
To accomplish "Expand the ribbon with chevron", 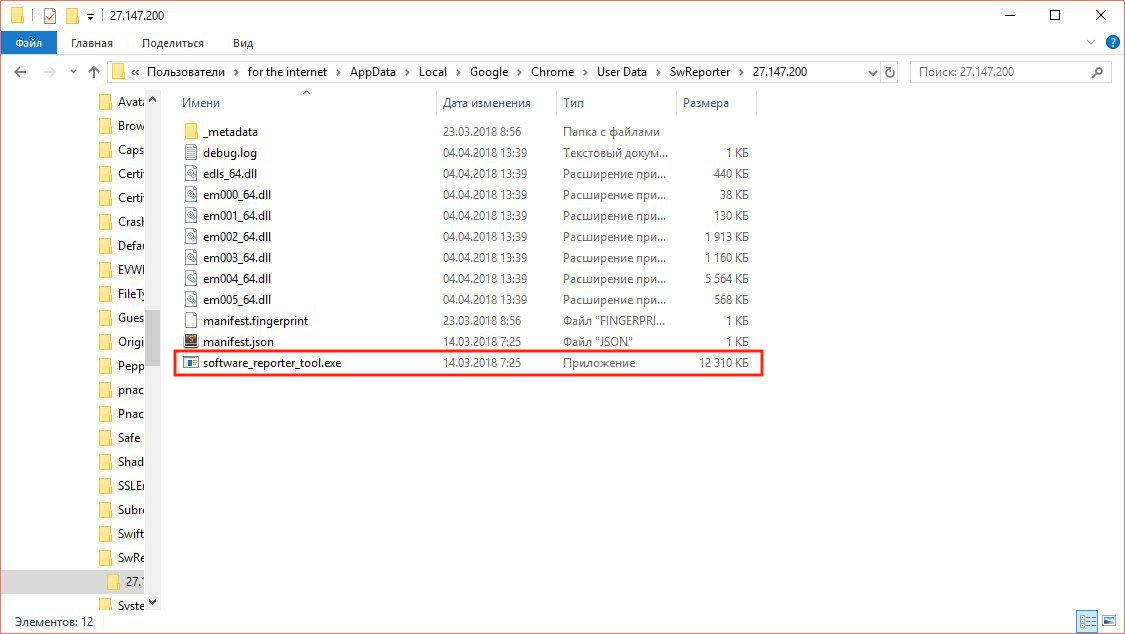I will (x=1091, y=42).
